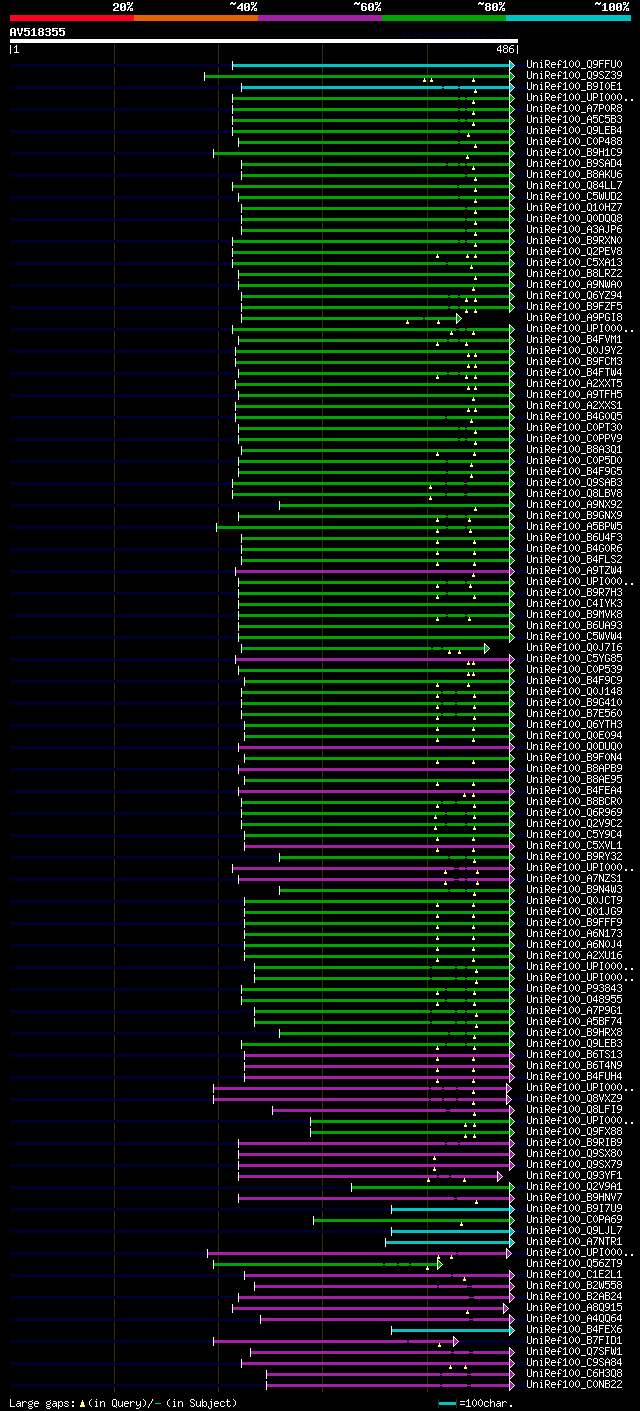
Task: Choose the UniRef100_C4IYK3 hit label
Action: coord(574,604)
